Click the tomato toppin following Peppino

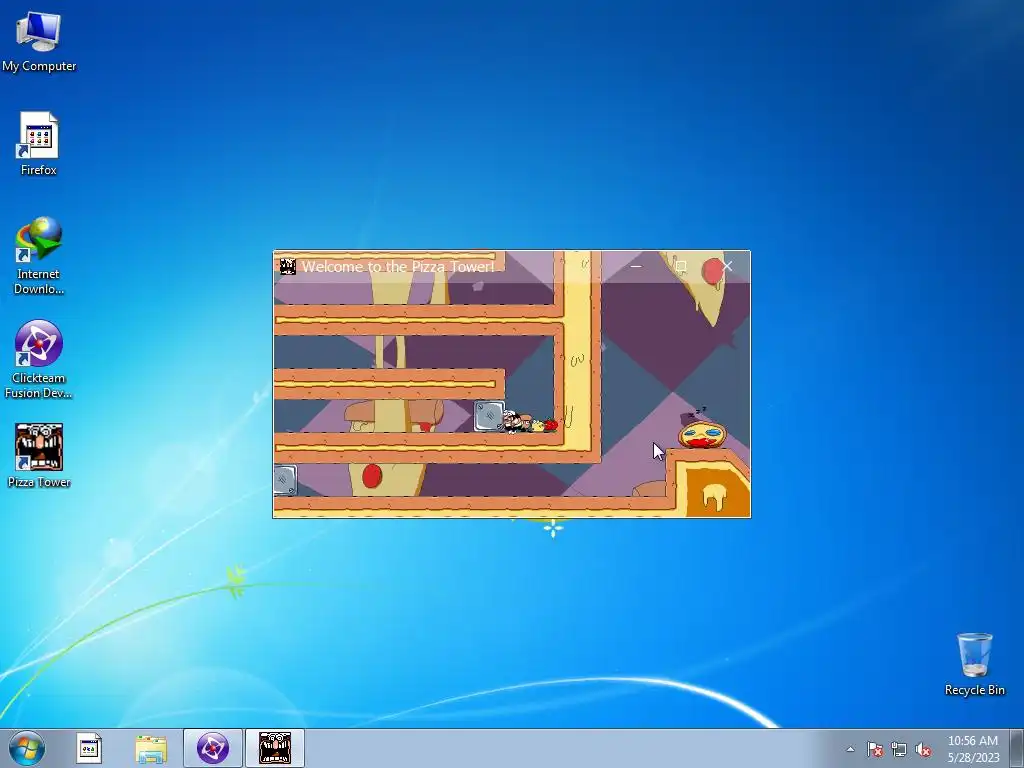551,425
